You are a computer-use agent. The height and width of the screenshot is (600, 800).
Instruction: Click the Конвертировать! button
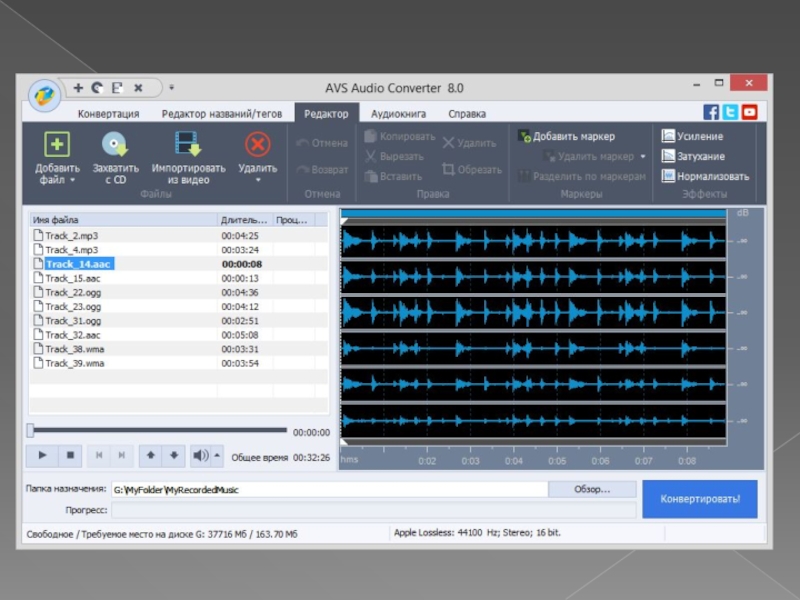tap(699, 498)
